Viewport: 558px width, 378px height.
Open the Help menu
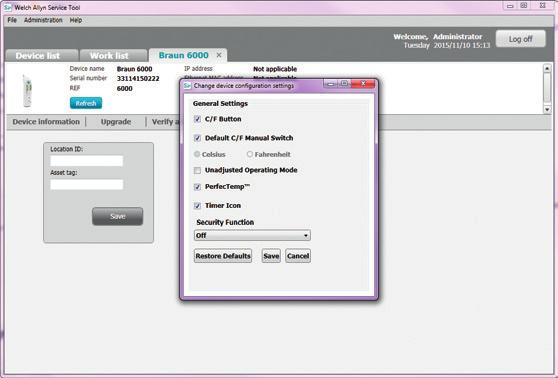click(75, 20)
